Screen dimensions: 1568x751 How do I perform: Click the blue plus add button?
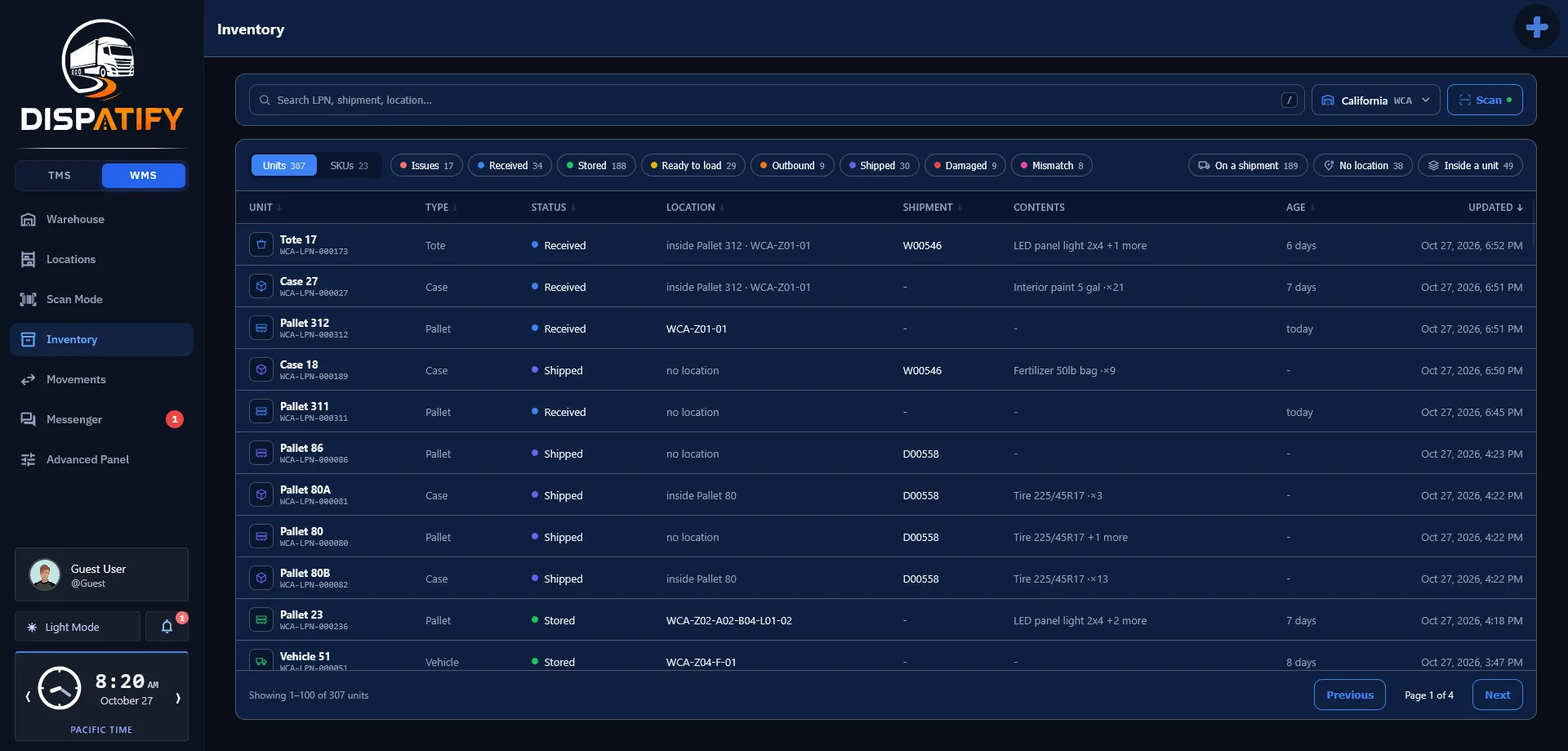(x=1536, y=28)
